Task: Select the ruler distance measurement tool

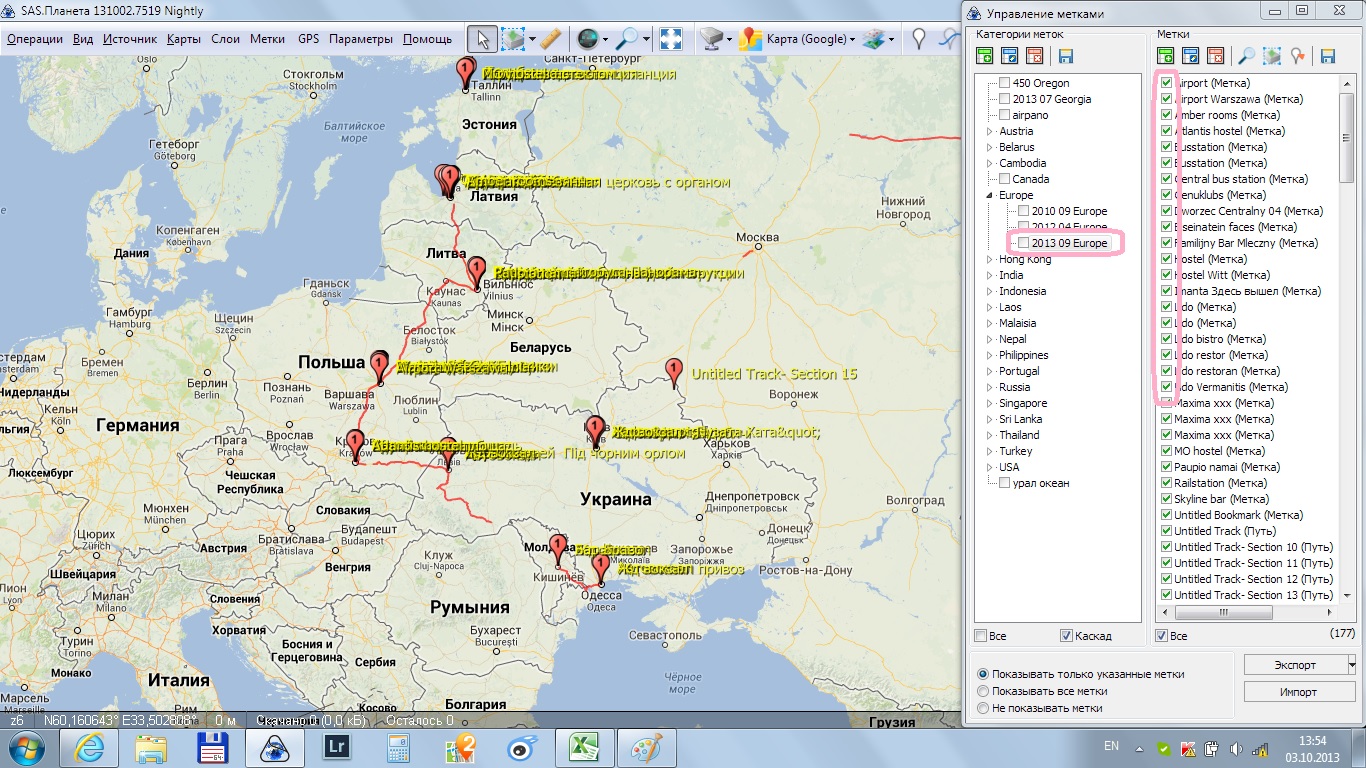Action: (x=550, y=40)
